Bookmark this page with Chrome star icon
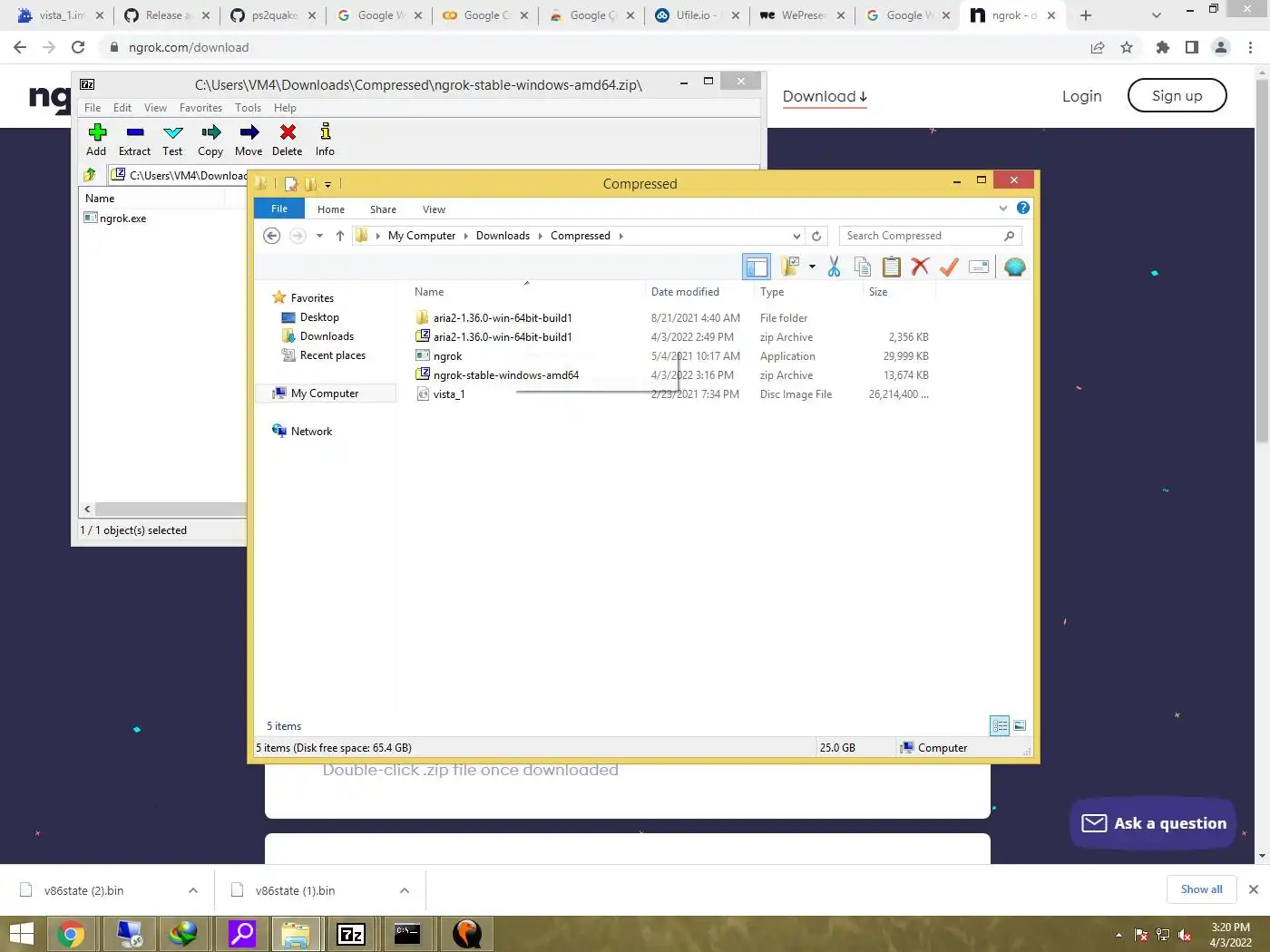 point(1127,47)
